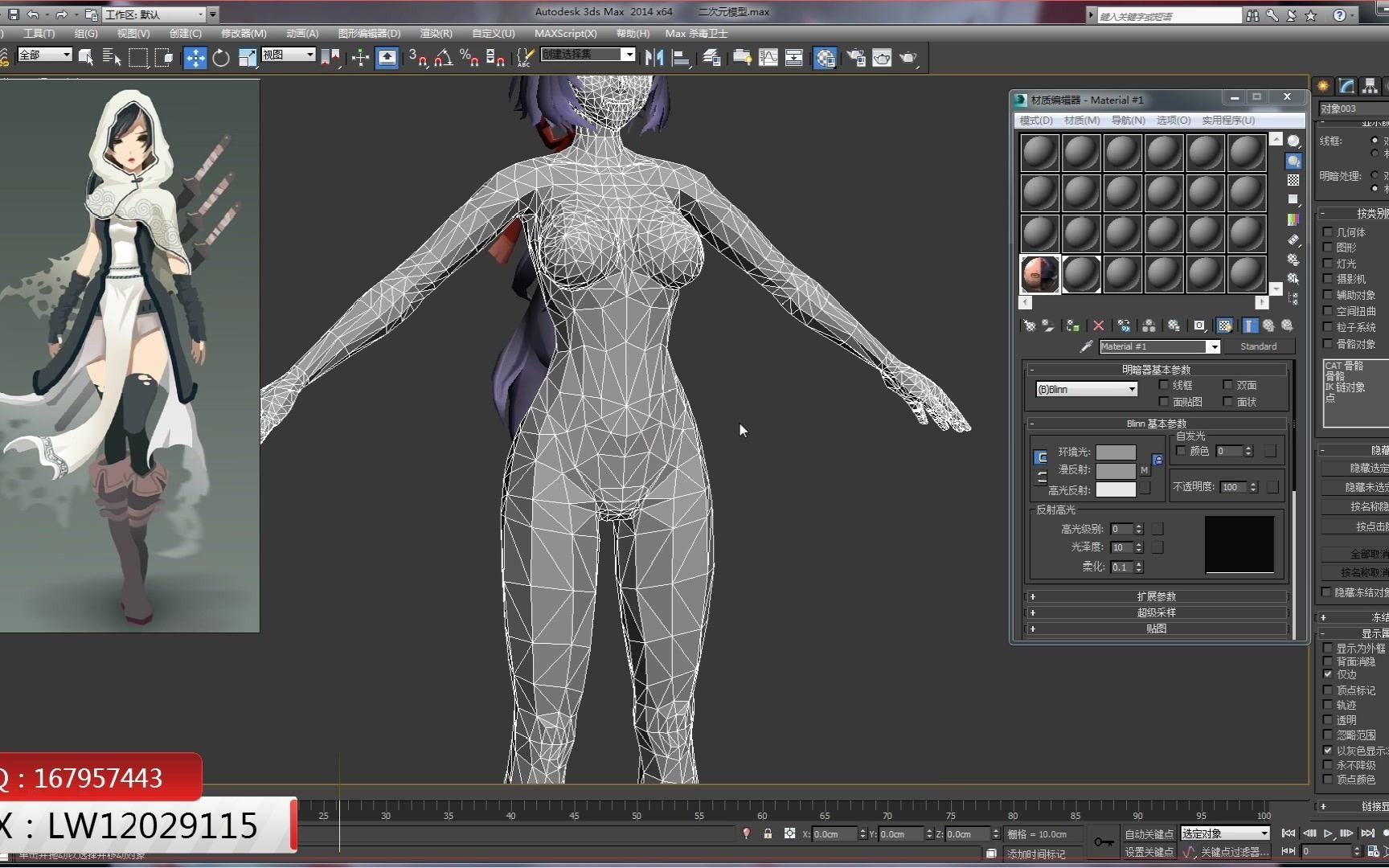Click the 环境光 ambient color swatch
Viewport: 1389px width, 868px height.
pyautogui.click(x=1116, y=452)
